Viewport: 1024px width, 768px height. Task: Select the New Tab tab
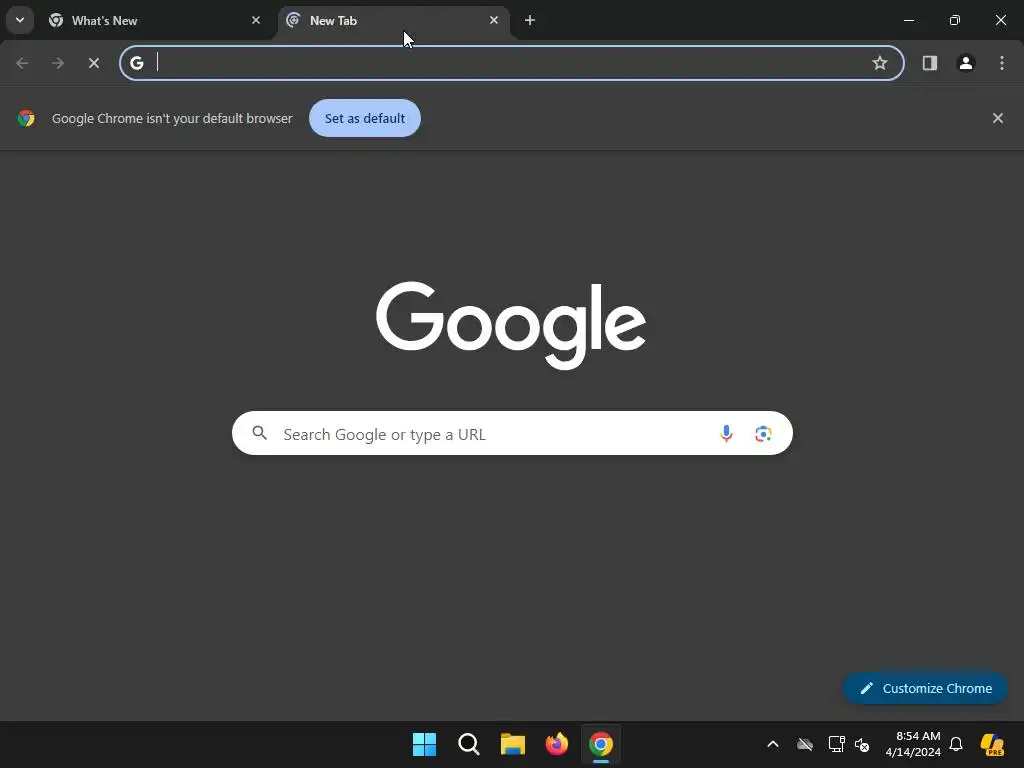point(392,20)
